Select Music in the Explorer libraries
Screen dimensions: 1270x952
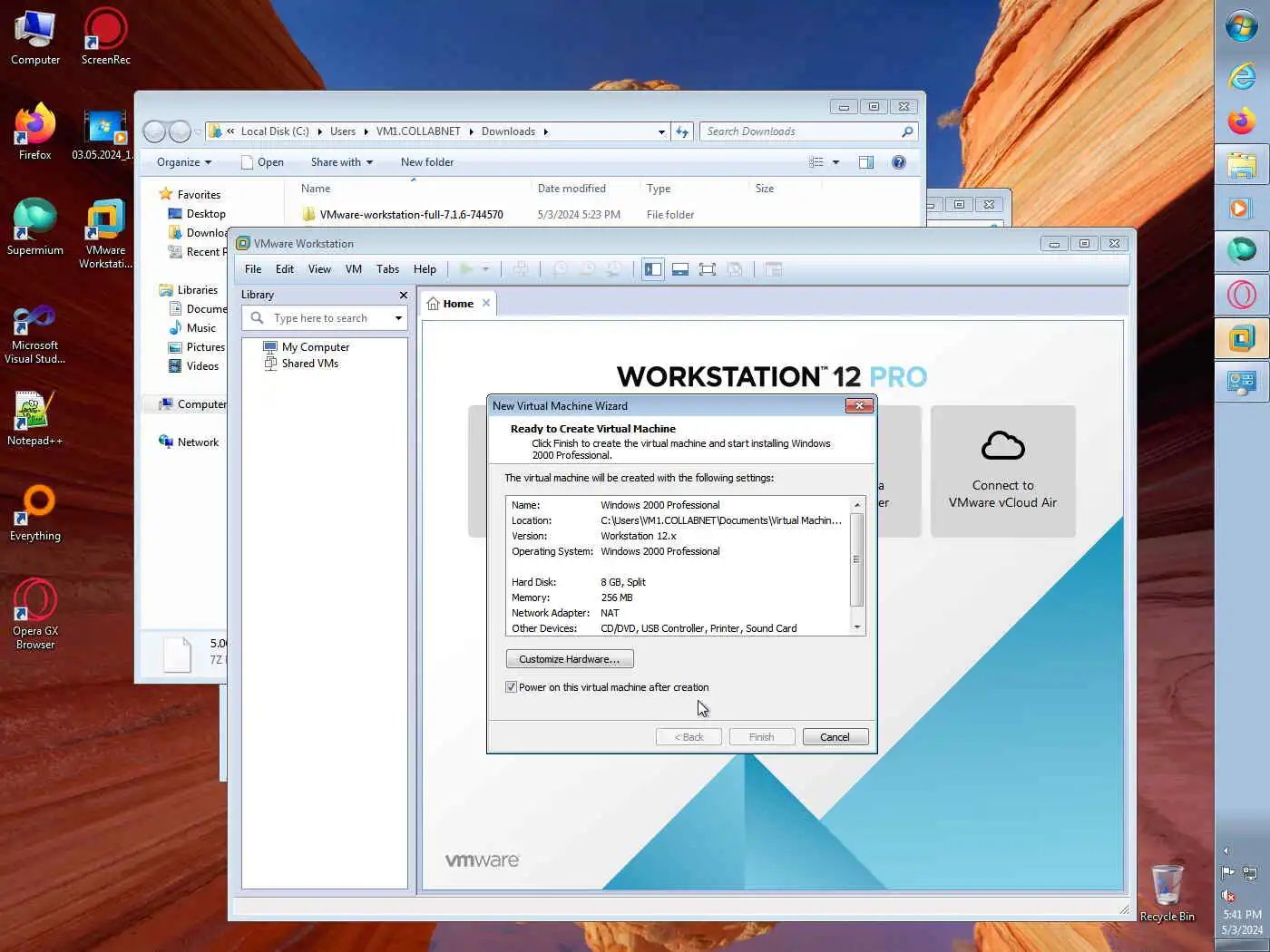click(x=200, y=328)
